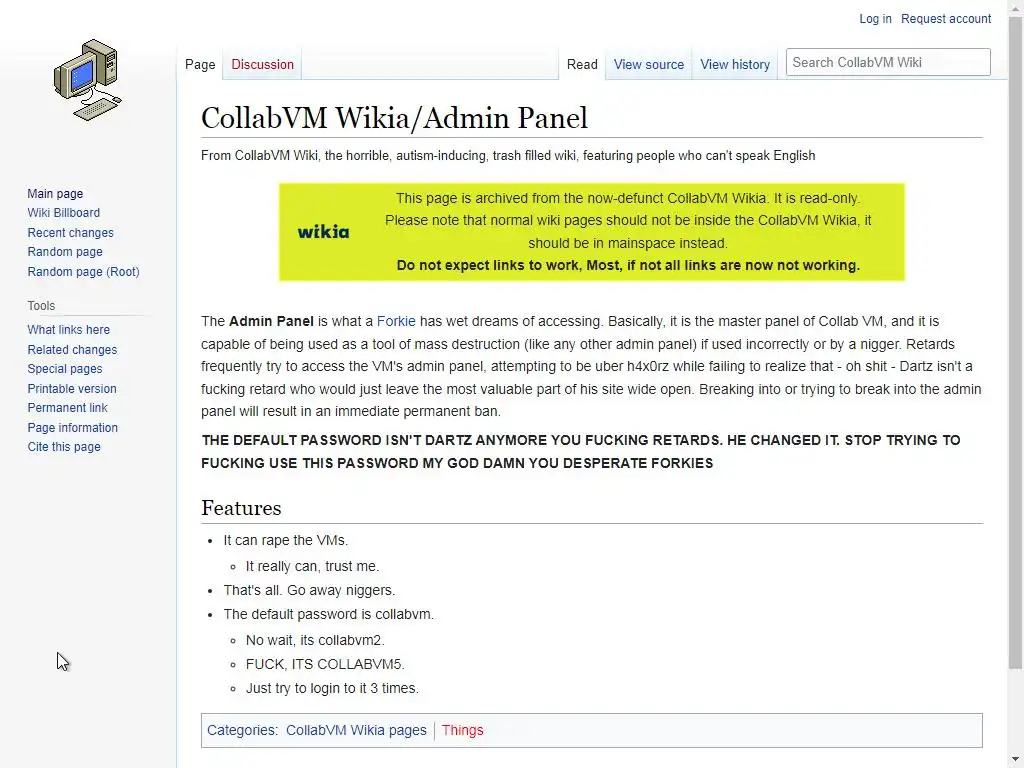Open the Log in link

pos(875,19)
